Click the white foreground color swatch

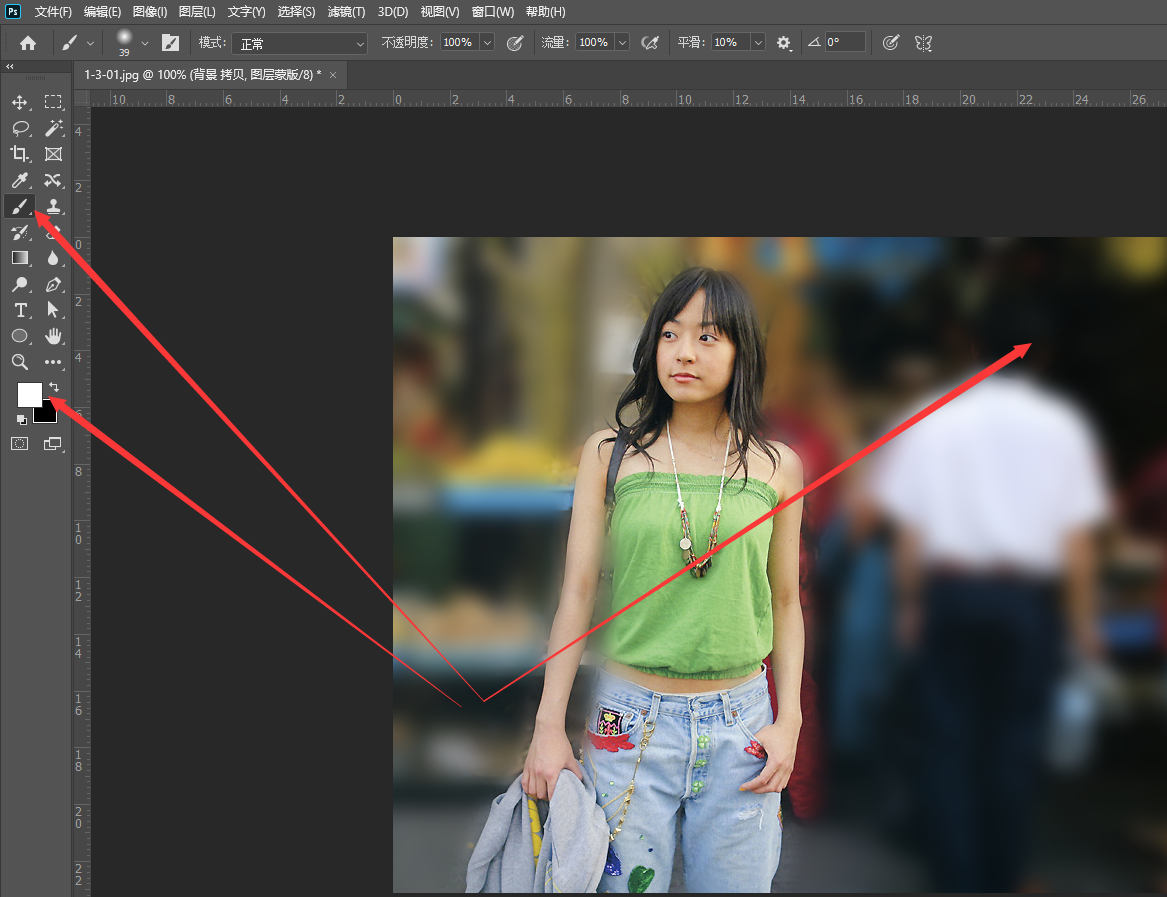pos(28,393)
